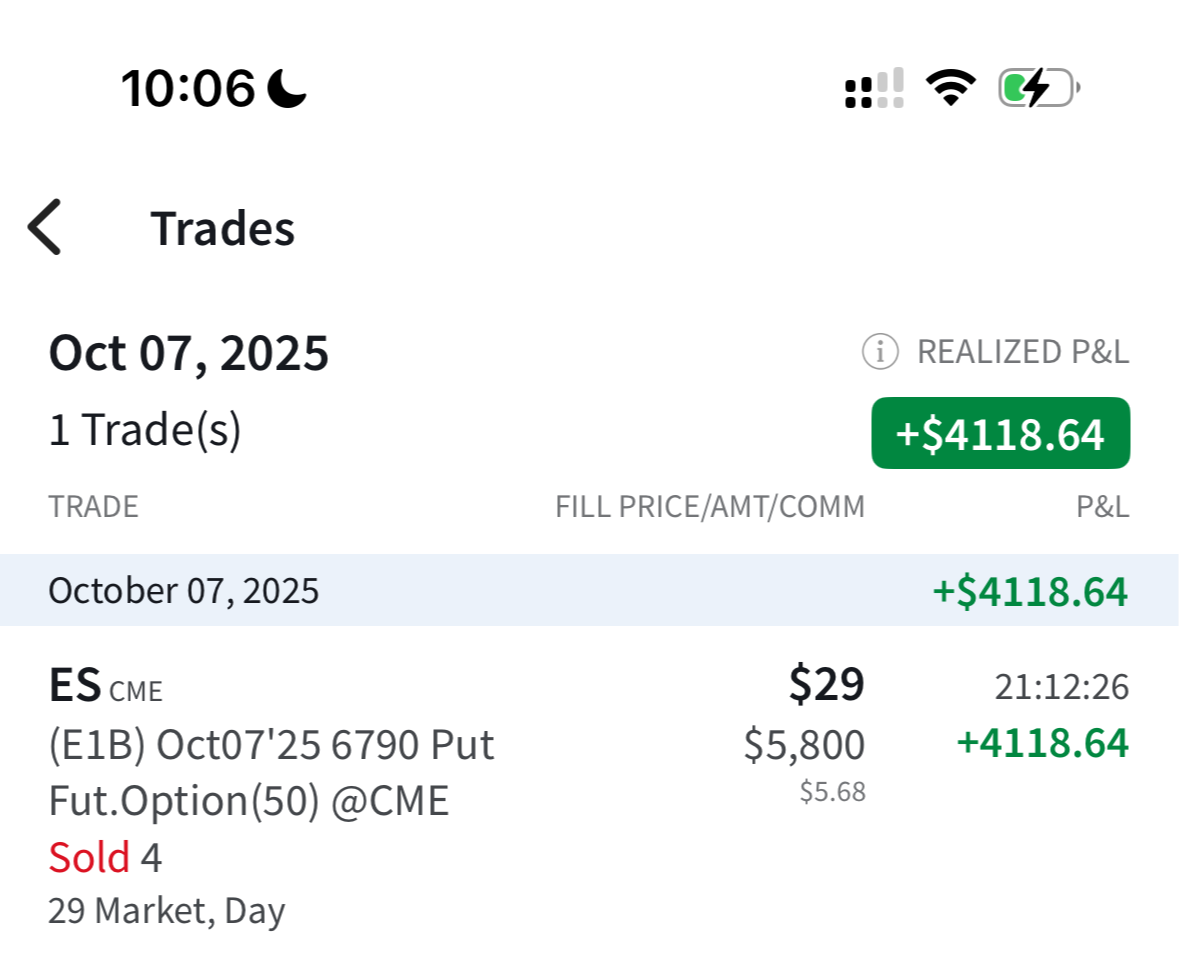Tap the Wi-Fi status icon

click(950, 88)
